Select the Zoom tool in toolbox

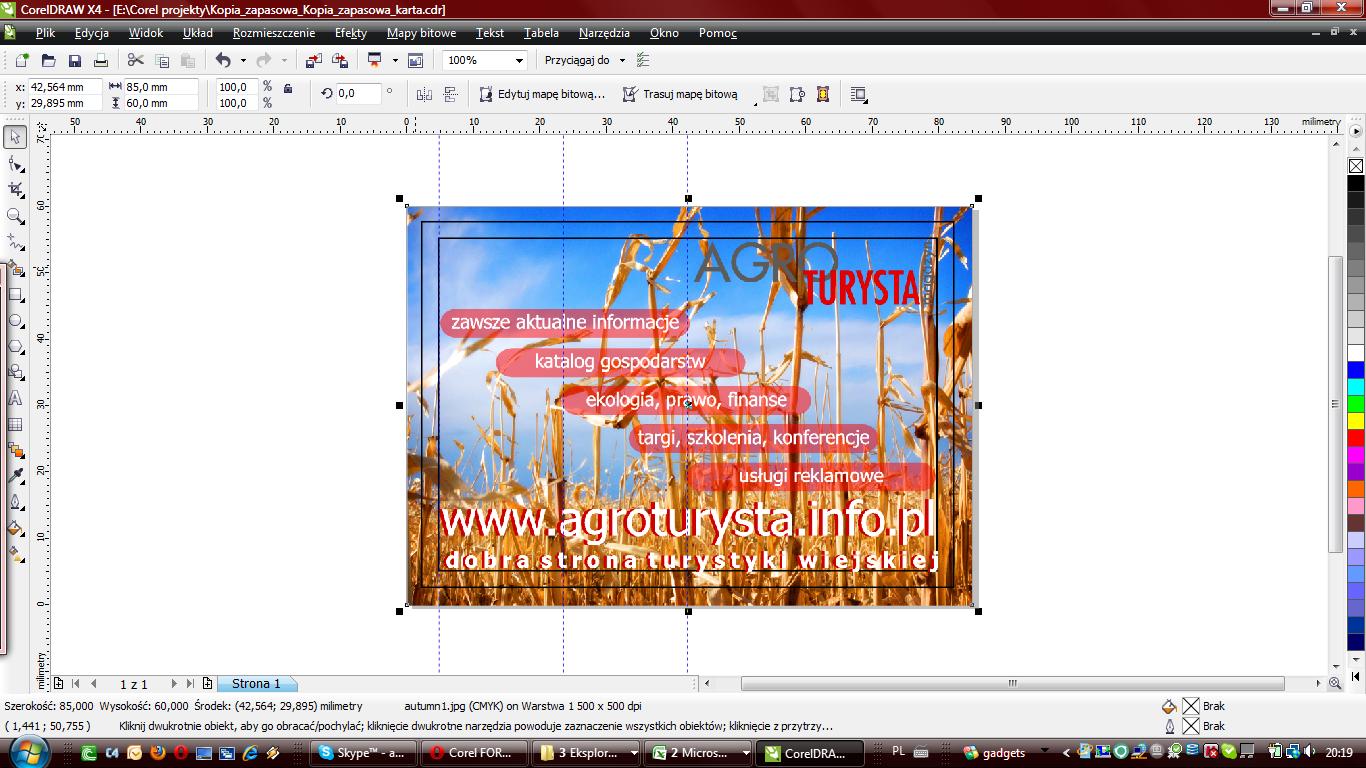click(x=16, y=216)
